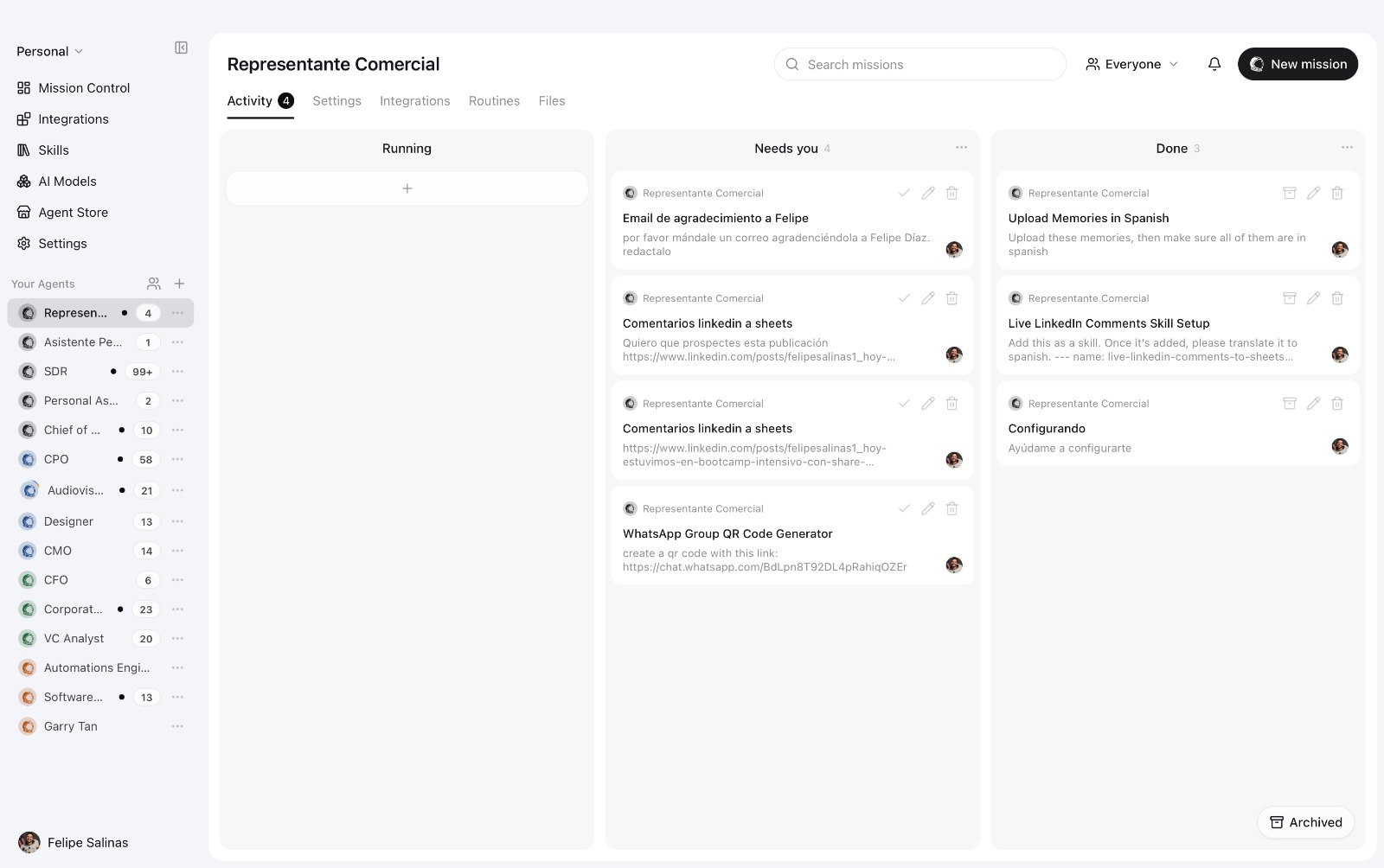Edit Upload Memories in Spanish card
The width and height of the screenshot is (1384, 868).
click(1313, 193)
